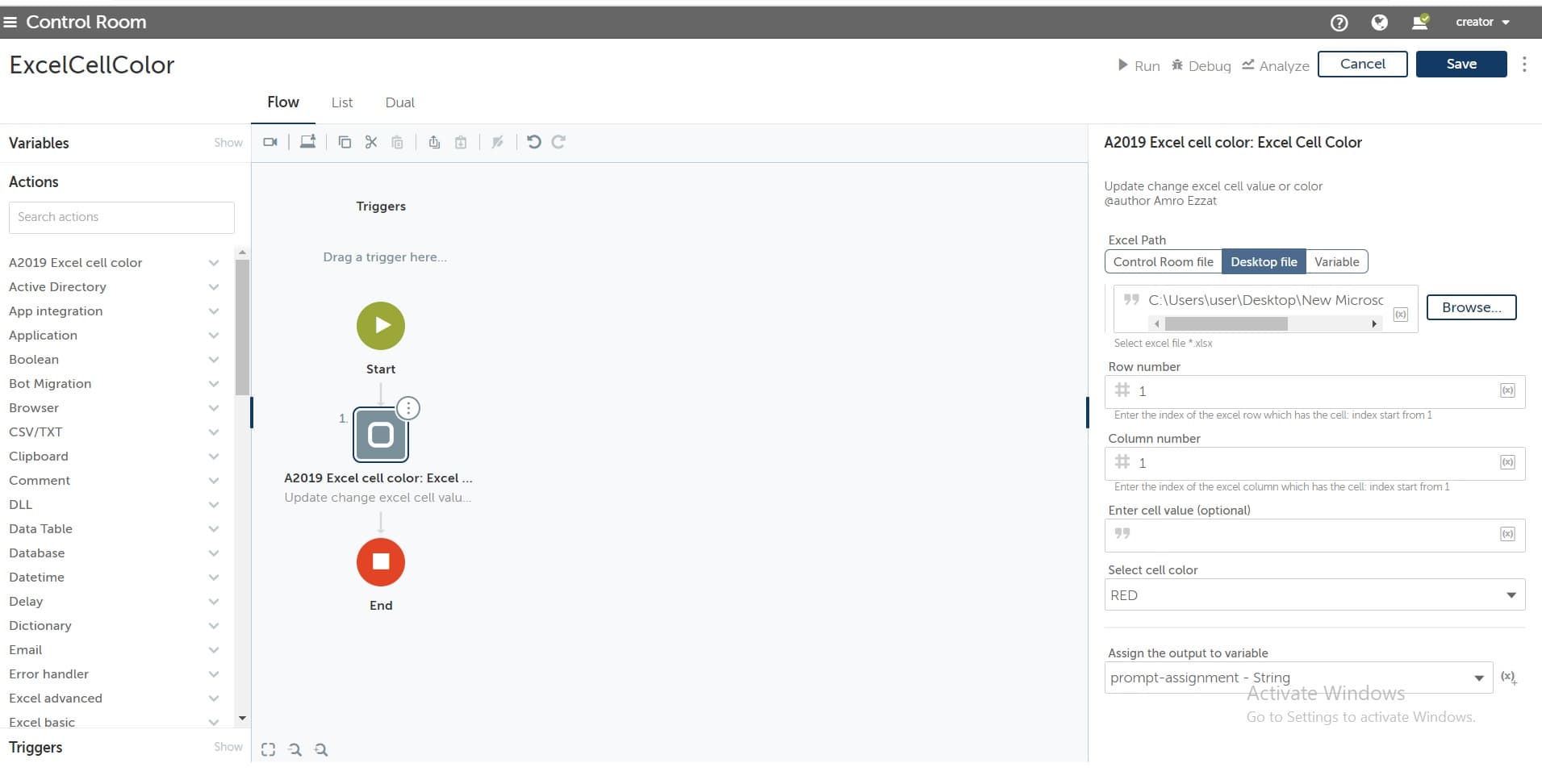This screenshot has height=784, width=1542.
Task: Insert variable in Column number field
Action: (1507, 462)
